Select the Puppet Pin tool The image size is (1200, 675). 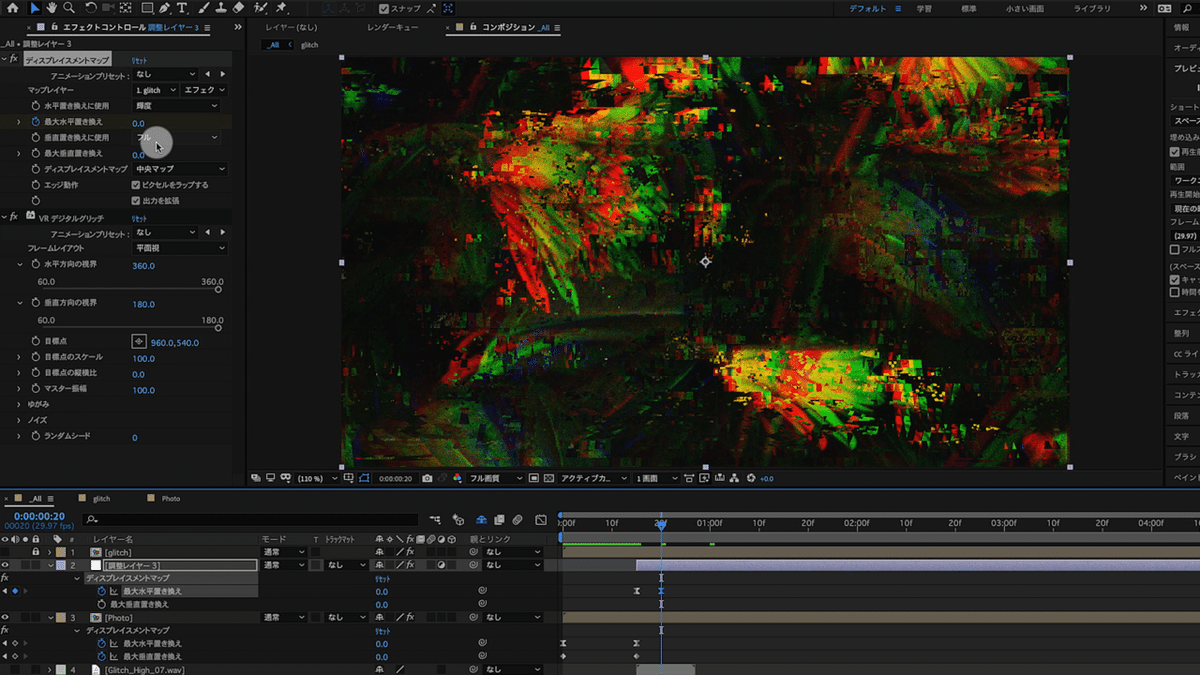pos(281,7)
